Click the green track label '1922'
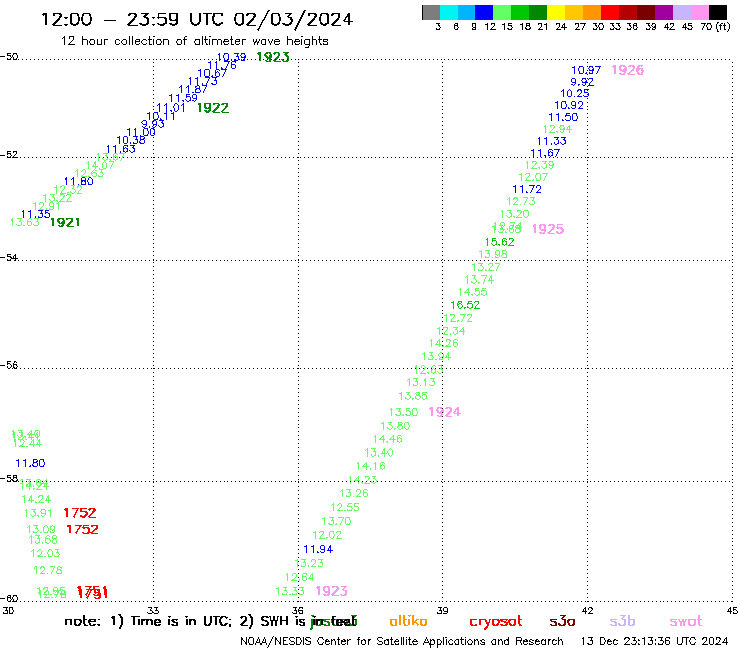Viewport: 740px width, 650px height. point(213,108)
